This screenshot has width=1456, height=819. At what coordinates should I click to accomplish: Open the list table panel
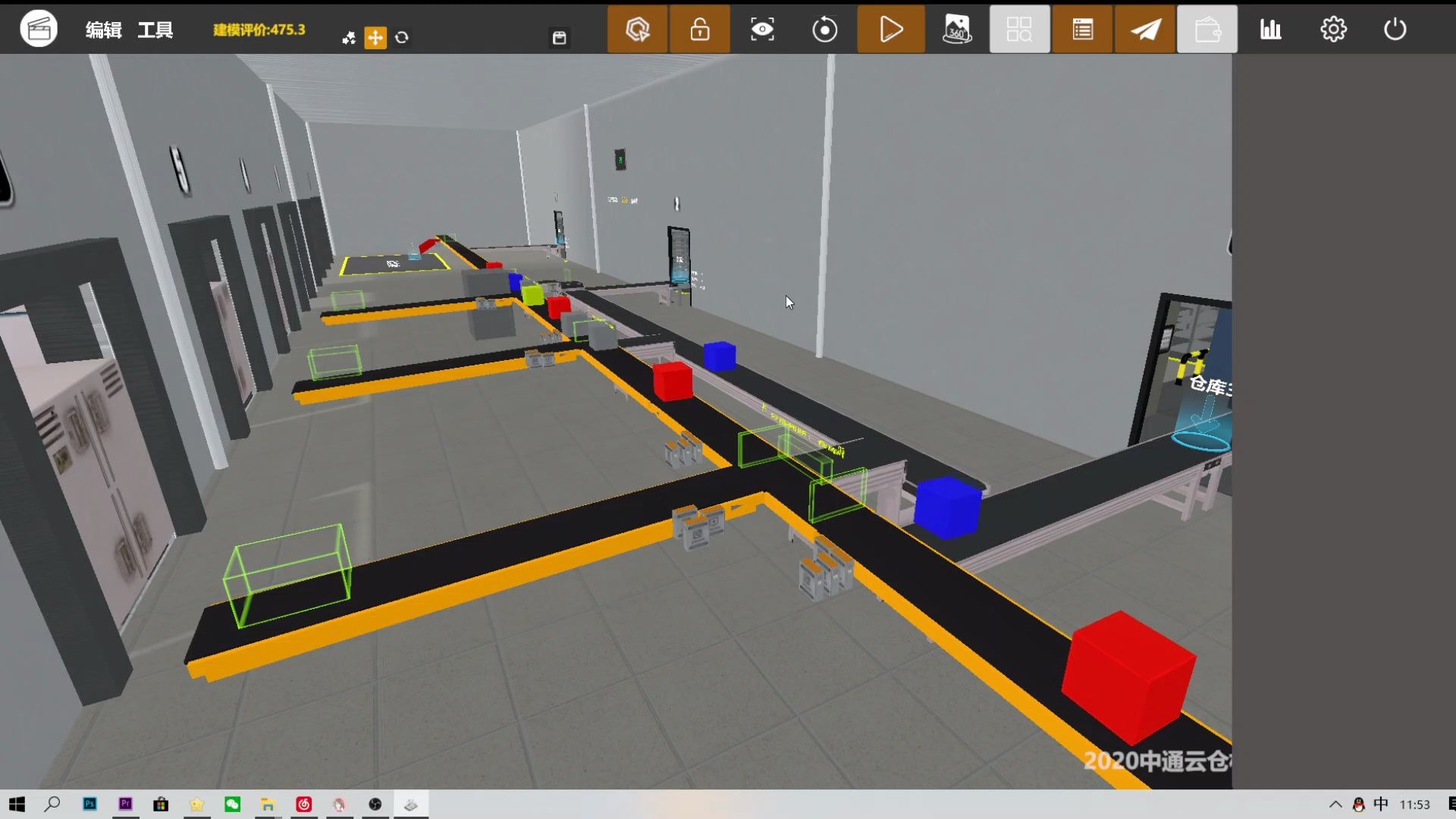coord(1083,30)
